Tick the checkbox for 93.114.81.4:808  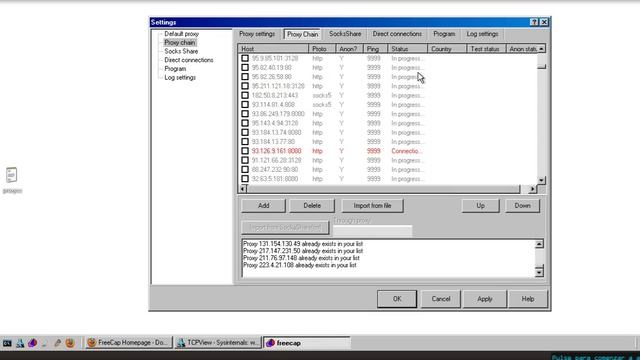click(x=245, y=104)
